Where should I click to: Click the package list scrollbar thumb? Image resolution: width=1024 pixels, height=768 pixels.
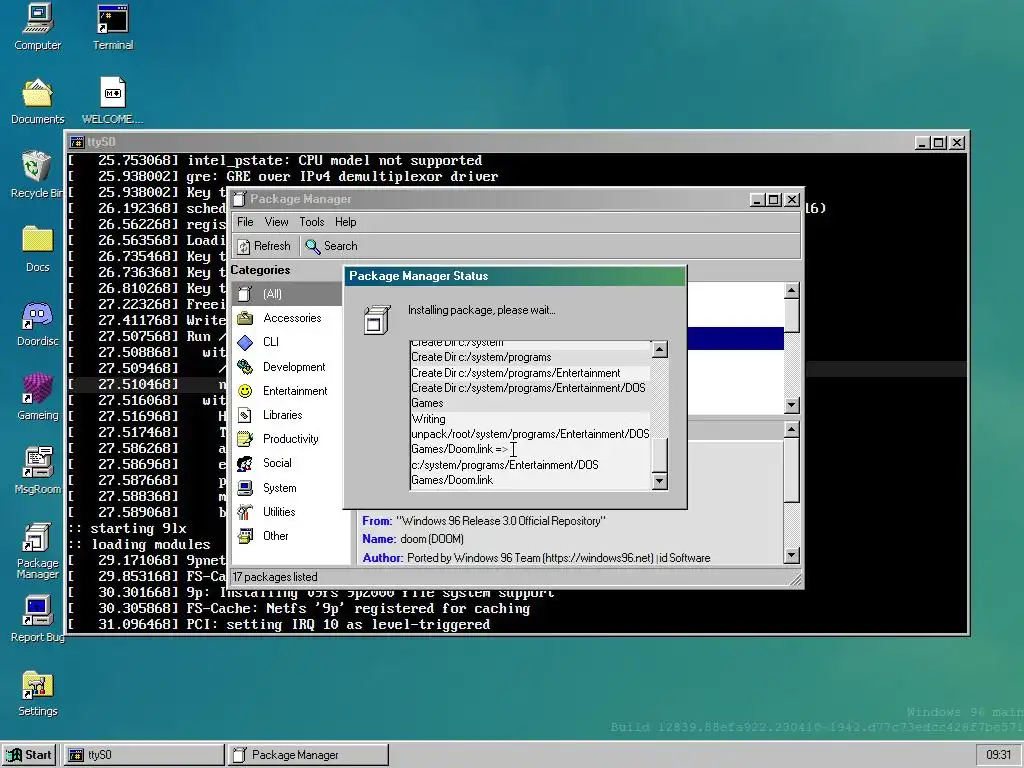(x=792, y=316)
